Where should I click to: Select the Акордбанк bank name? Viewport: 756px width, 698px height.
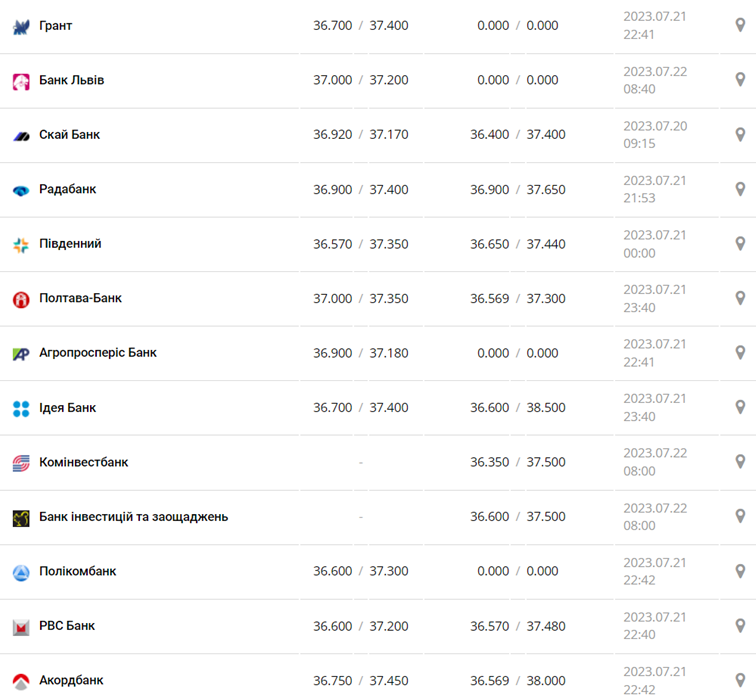(x=71, y=680)
